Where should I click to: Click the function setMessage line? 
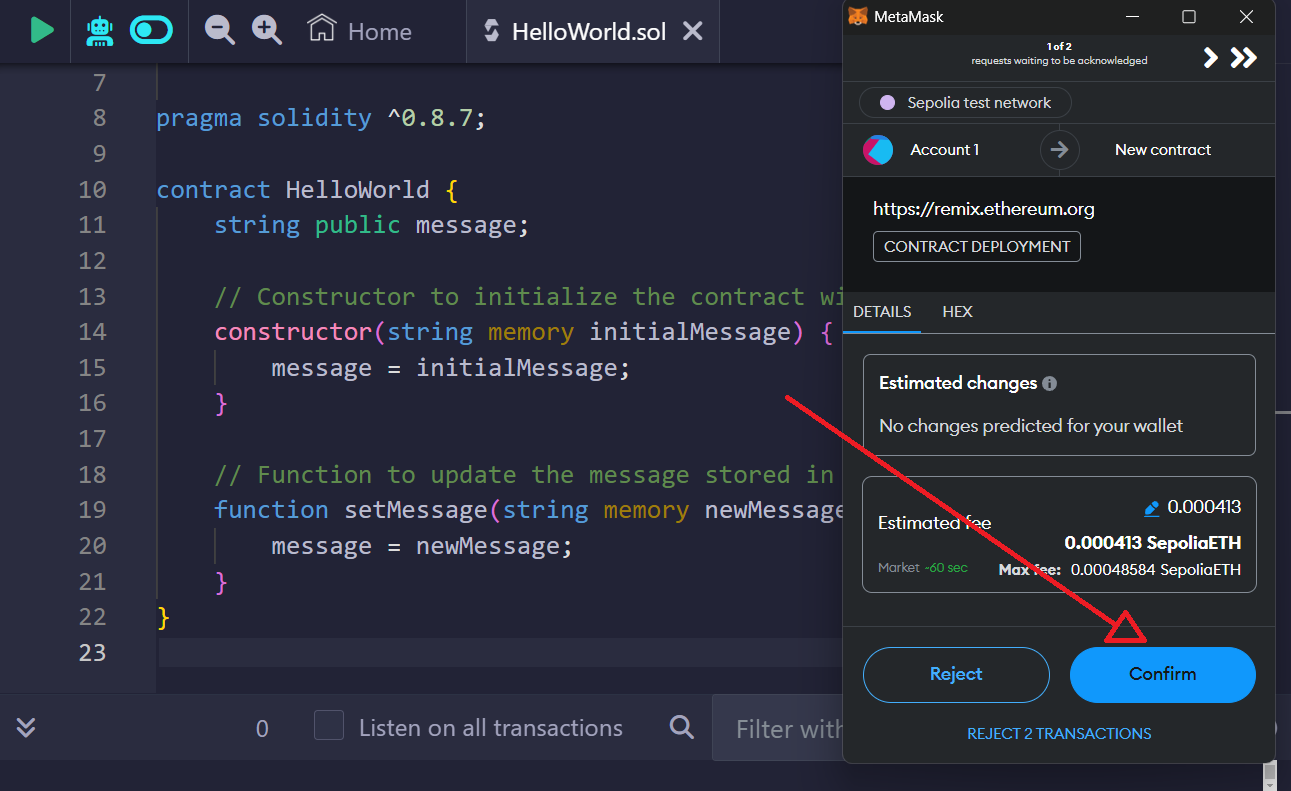(x=530, y=510)
